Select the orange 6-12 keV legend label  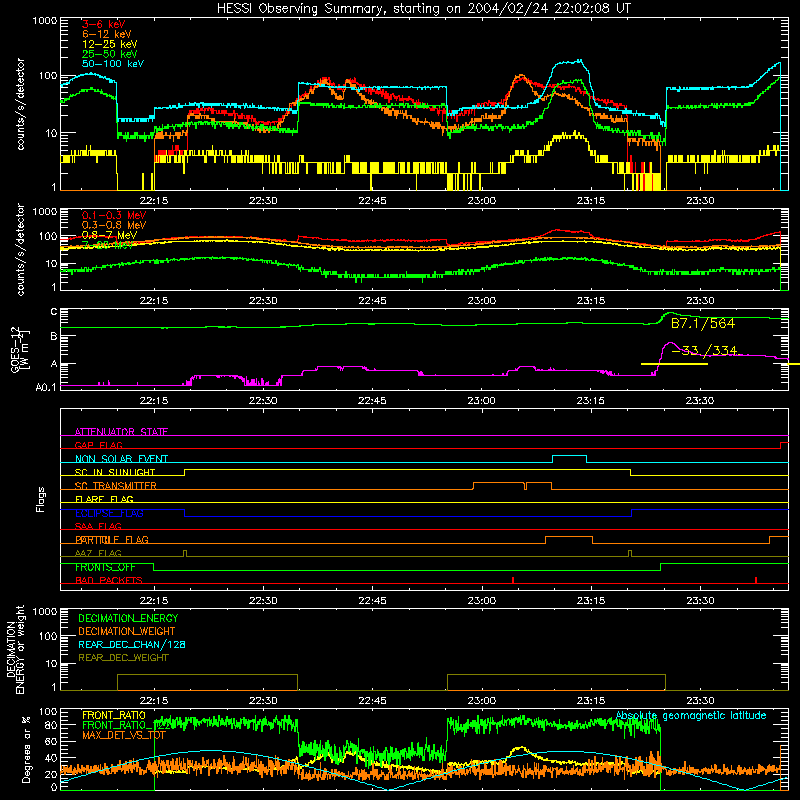coord(107,34)
